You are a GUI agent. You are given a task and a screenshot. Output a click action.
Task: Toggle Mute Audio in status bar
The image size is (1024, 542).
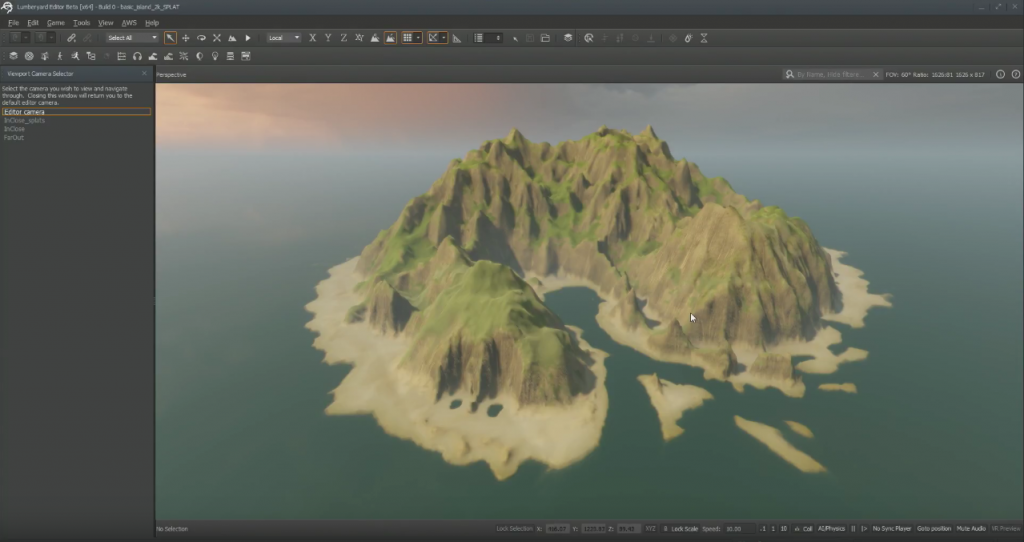(x=971, y=528)
